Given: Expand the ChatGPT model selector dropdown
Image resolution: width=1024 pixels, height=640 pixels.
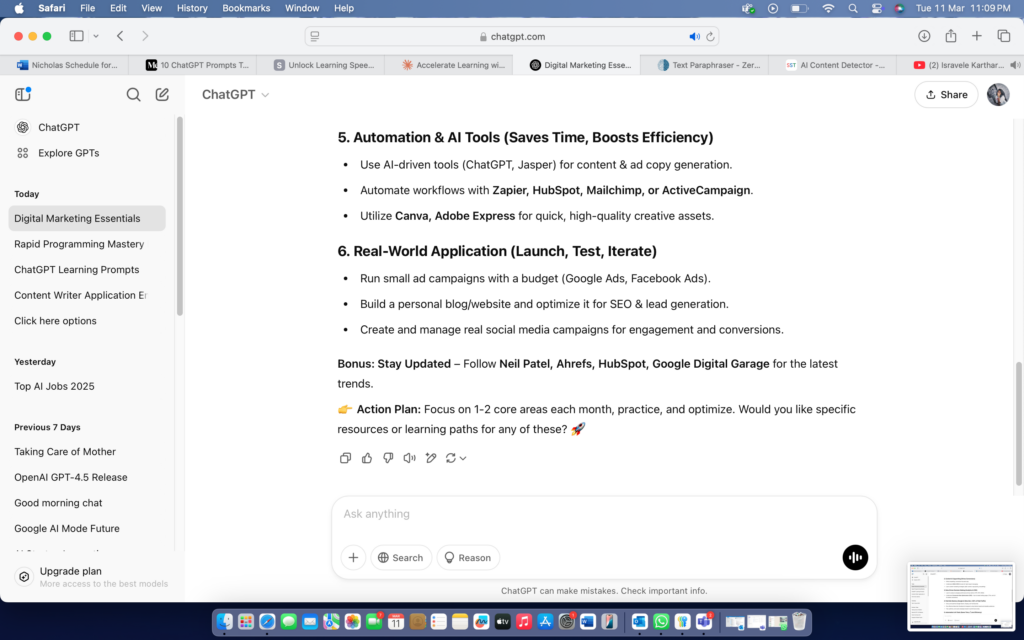Looking at the screenshot, I should pos(236,95).
